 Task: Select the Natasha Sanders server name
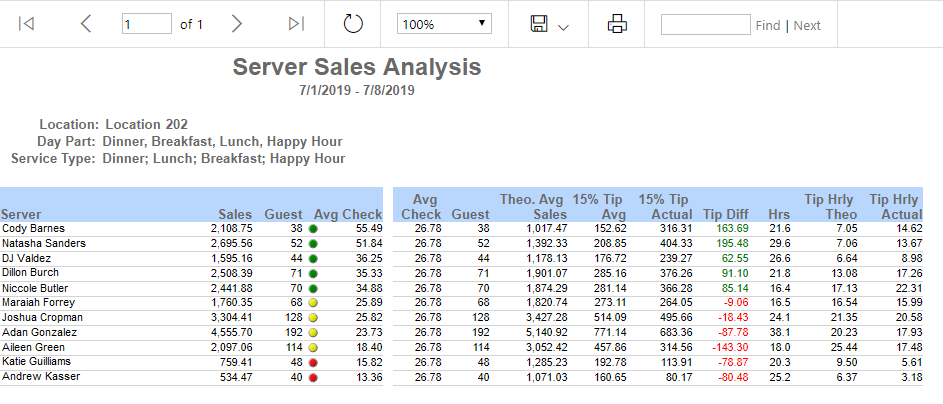coord(44,243)
